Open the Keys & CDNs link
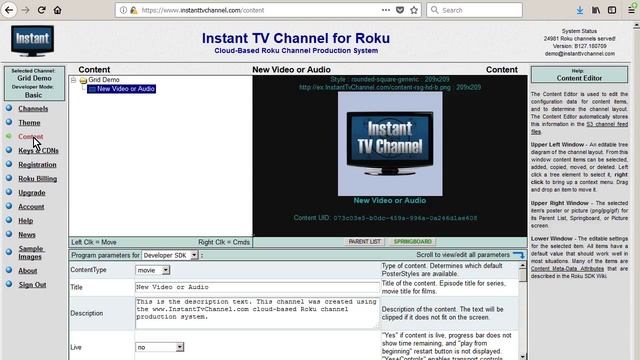Image resolution: width=640 pixels, height=360 pixels. pos(38,151)
